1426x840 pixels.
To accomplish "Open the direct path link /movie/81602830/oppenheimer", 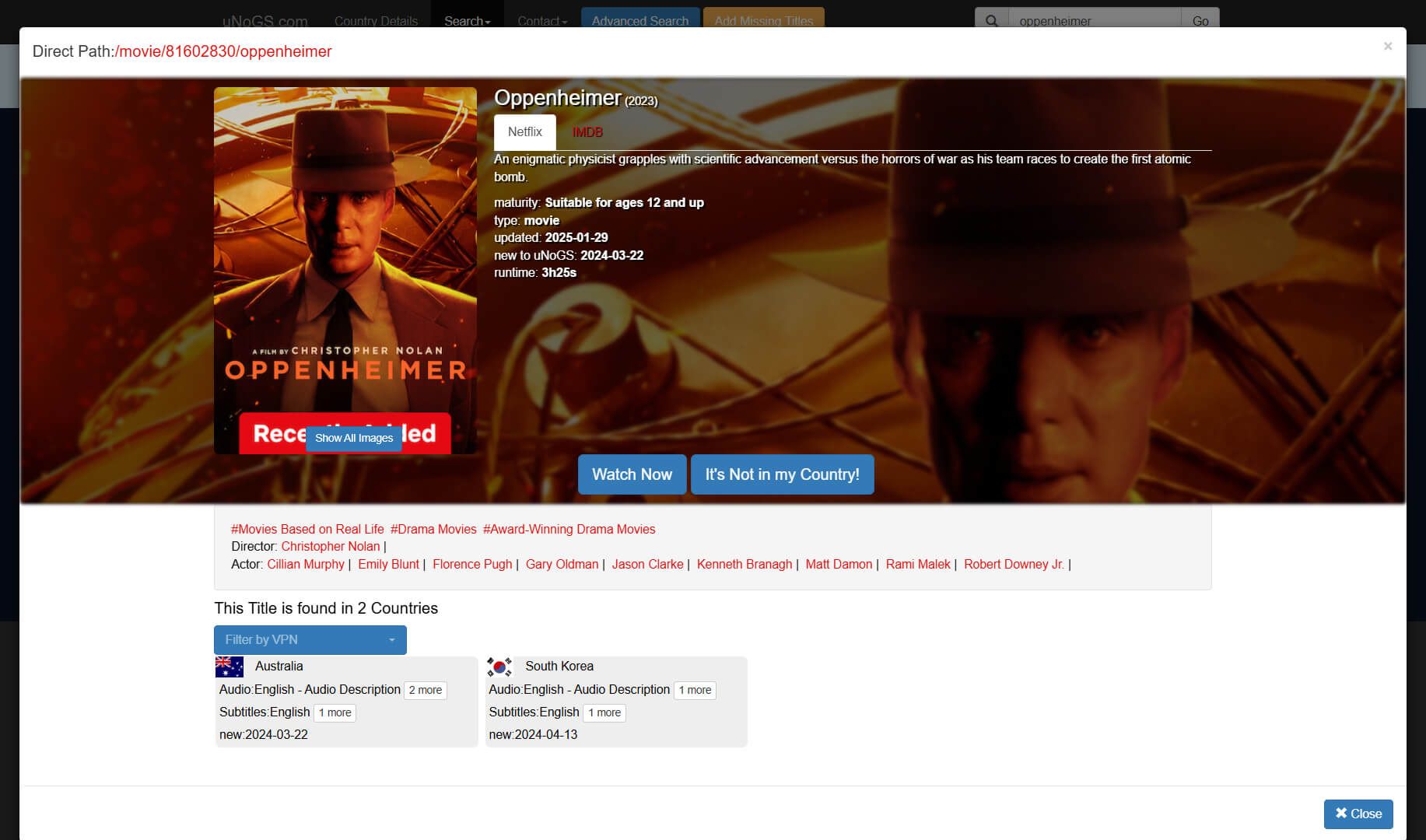I will 223,51.
